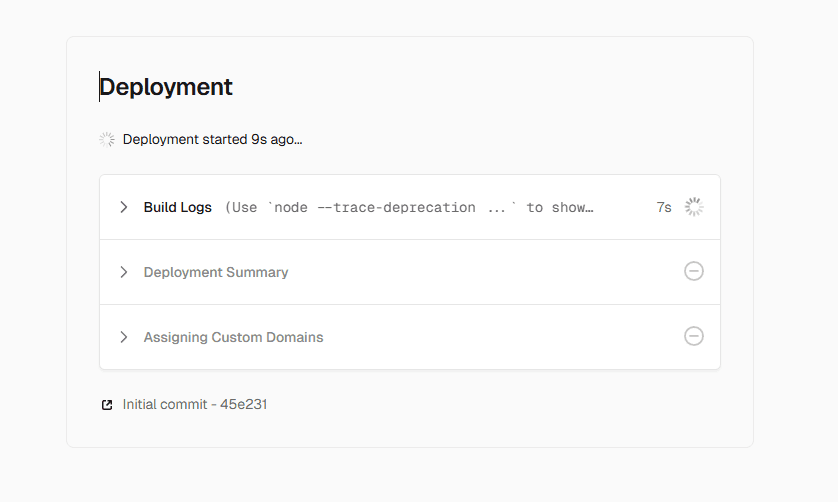
Task: Click the commit hash 45e231
Action: pyautogui.click(x=243, y=405)
